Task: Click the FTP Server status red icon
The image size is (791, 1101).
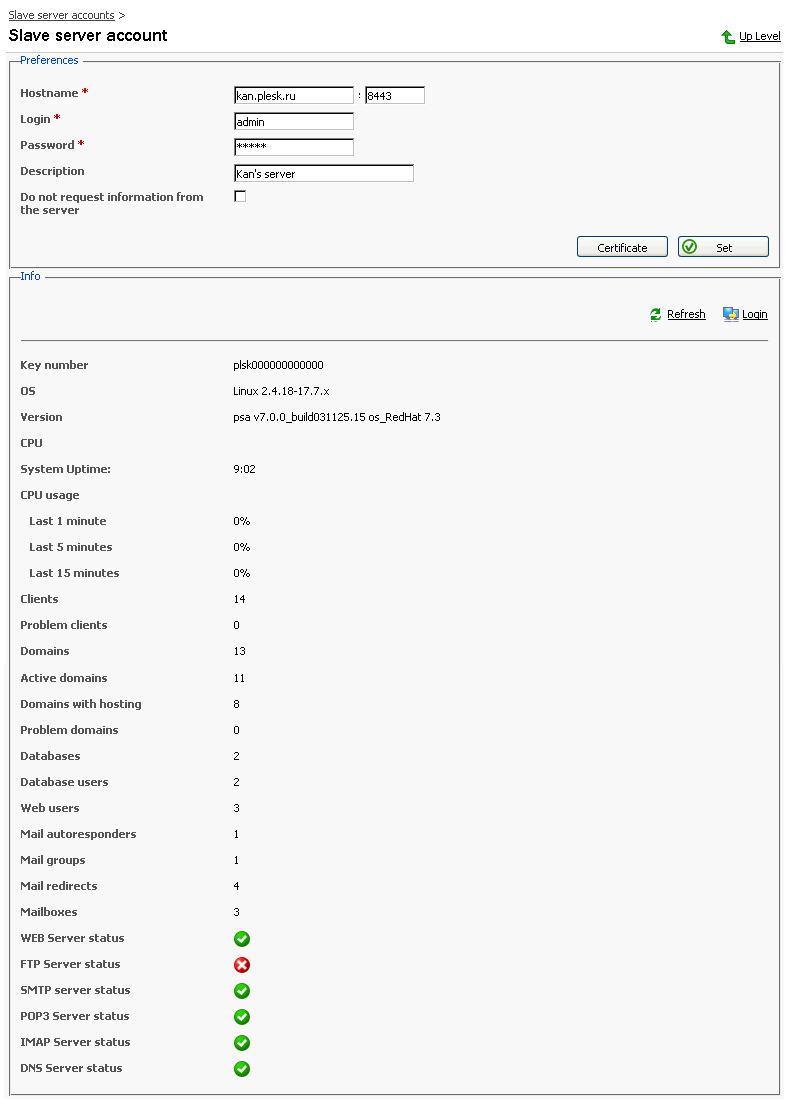Action: (242, 965)
